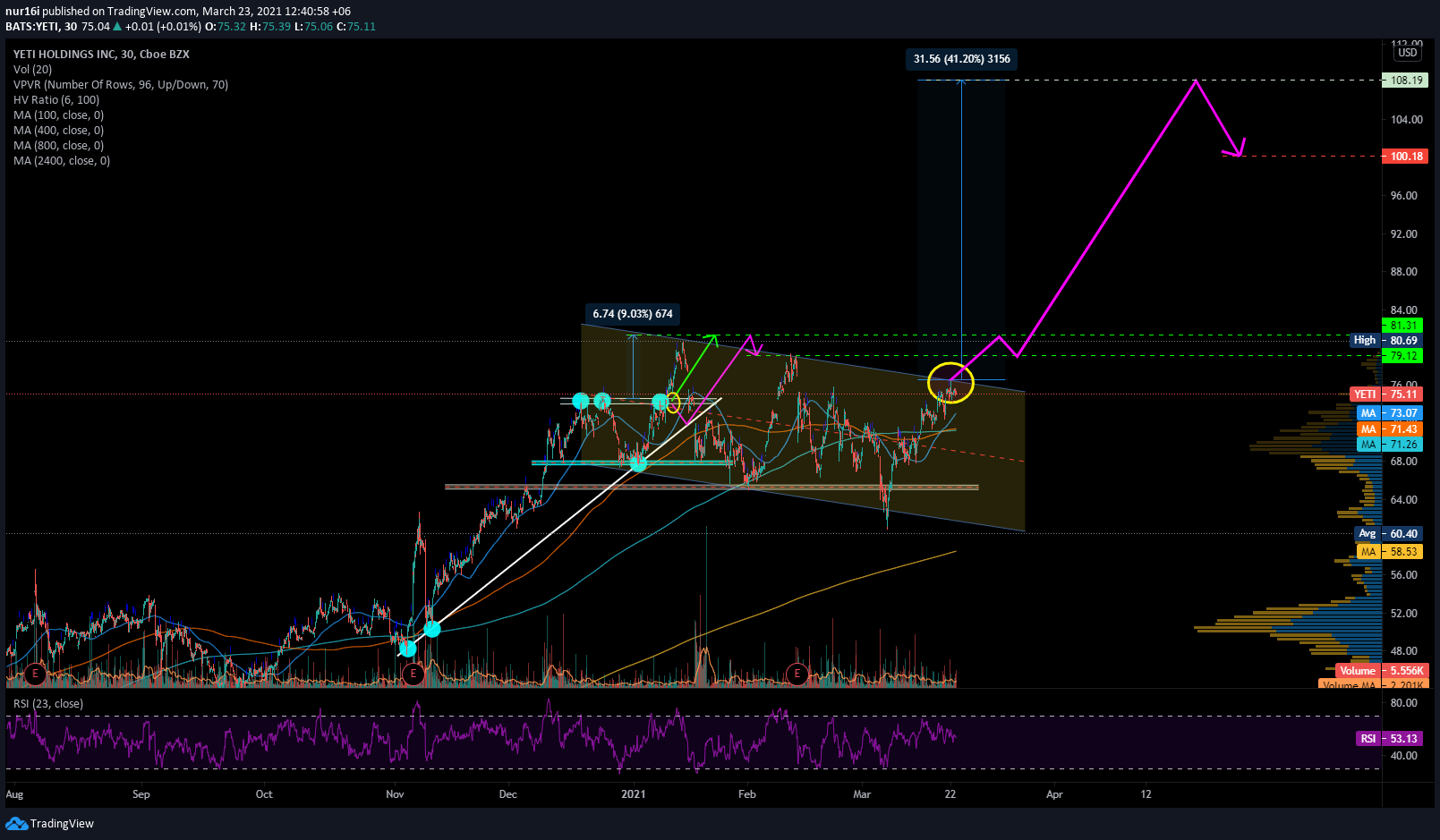This screenshot has width=1440, height=840.
Task: Select the MA (100, close, 0) legend
Action: (58, 115)
